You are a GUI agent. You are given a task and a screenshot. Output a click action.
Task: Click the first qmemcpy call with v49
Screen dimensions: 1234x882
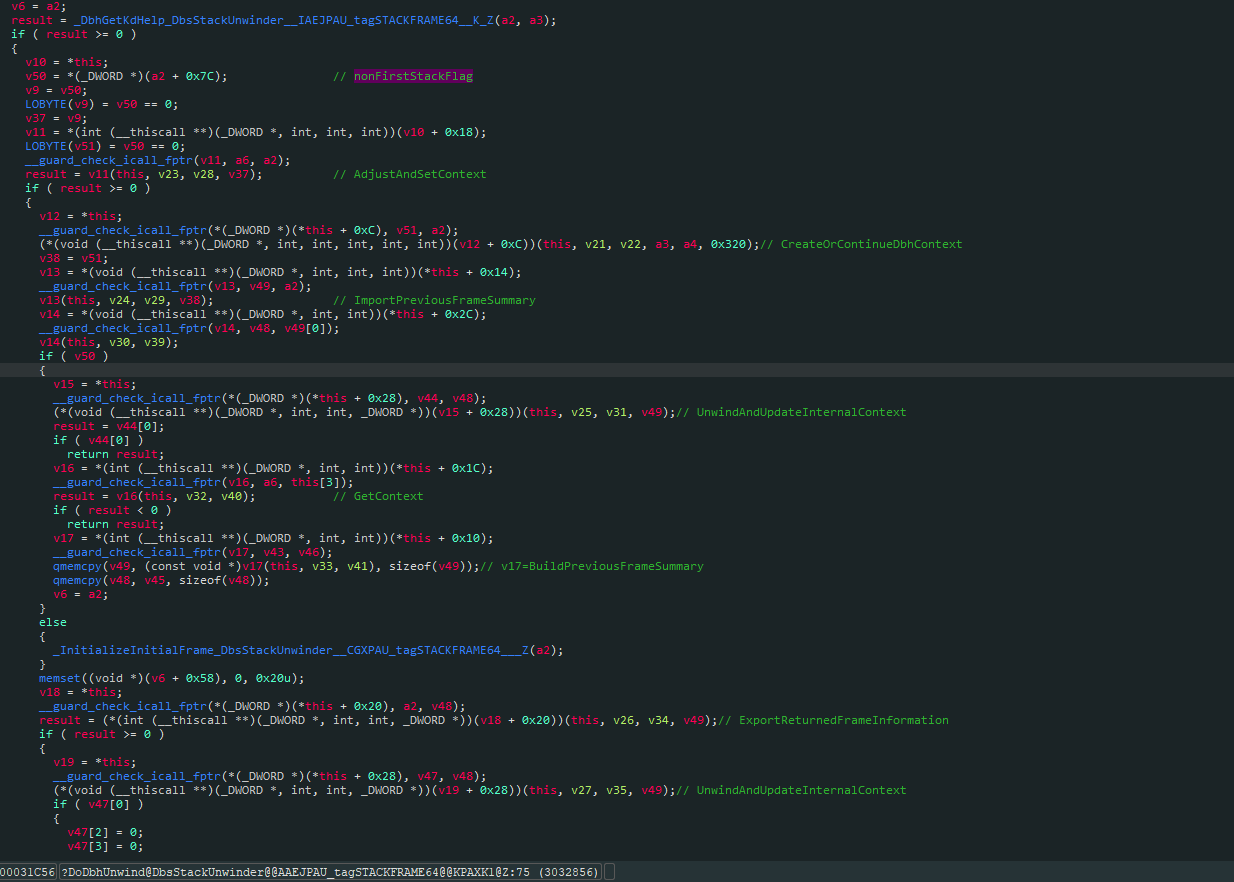77,566
